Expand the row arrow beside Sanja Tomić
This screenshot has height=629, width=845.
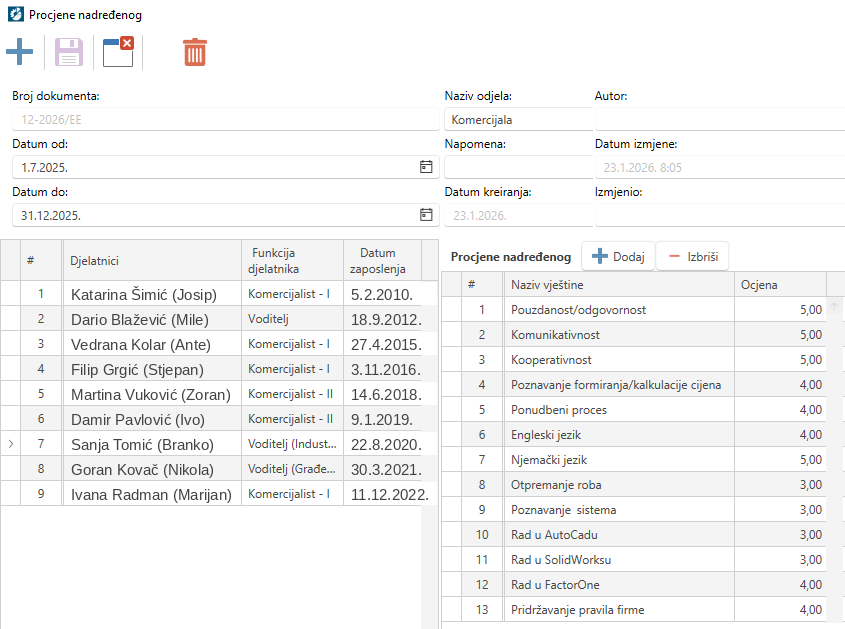click(11, 444)
